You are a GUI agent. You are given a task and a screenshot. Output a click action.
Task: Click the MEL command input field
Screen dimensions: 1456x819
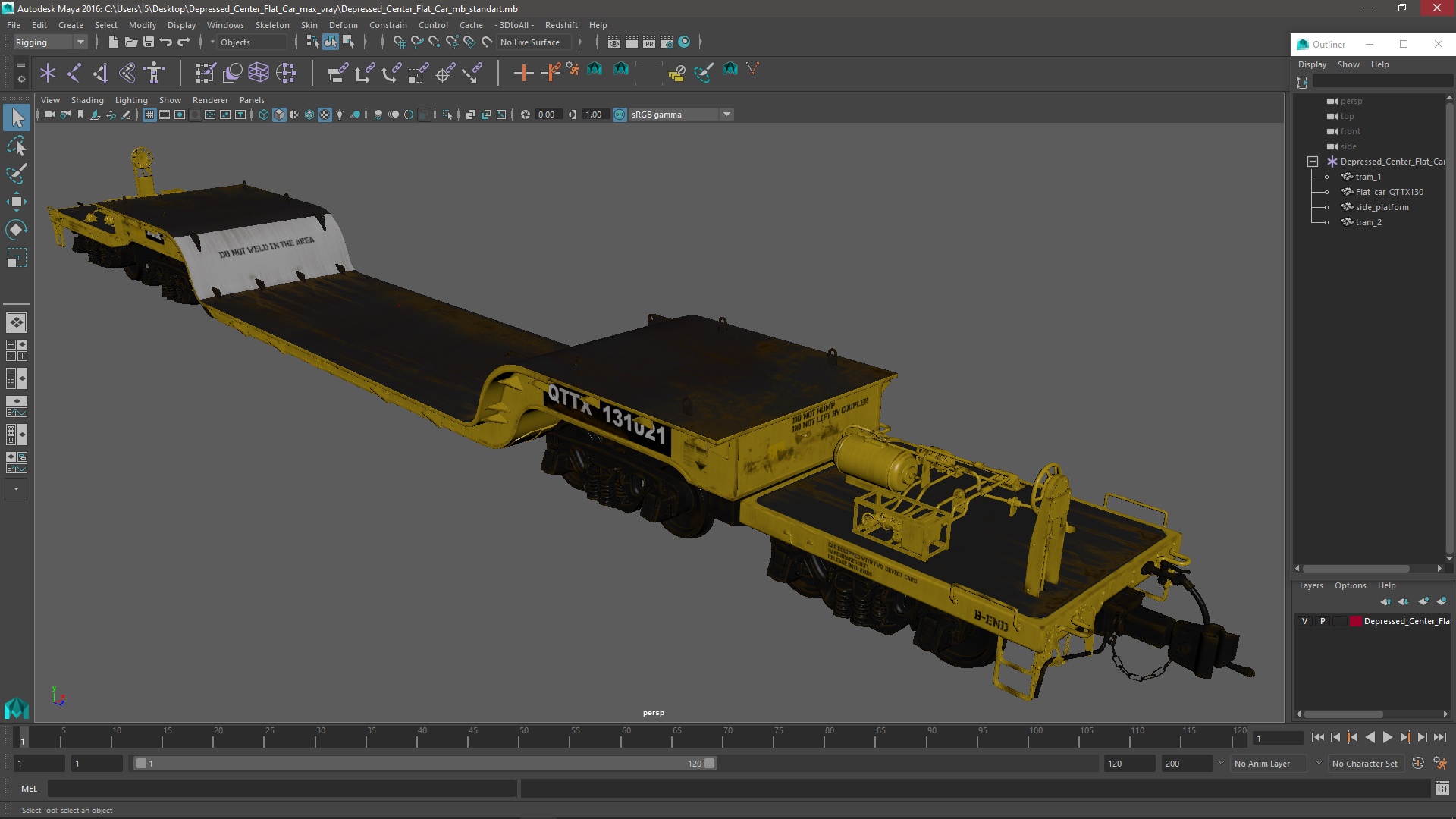[x=281, y=789]
